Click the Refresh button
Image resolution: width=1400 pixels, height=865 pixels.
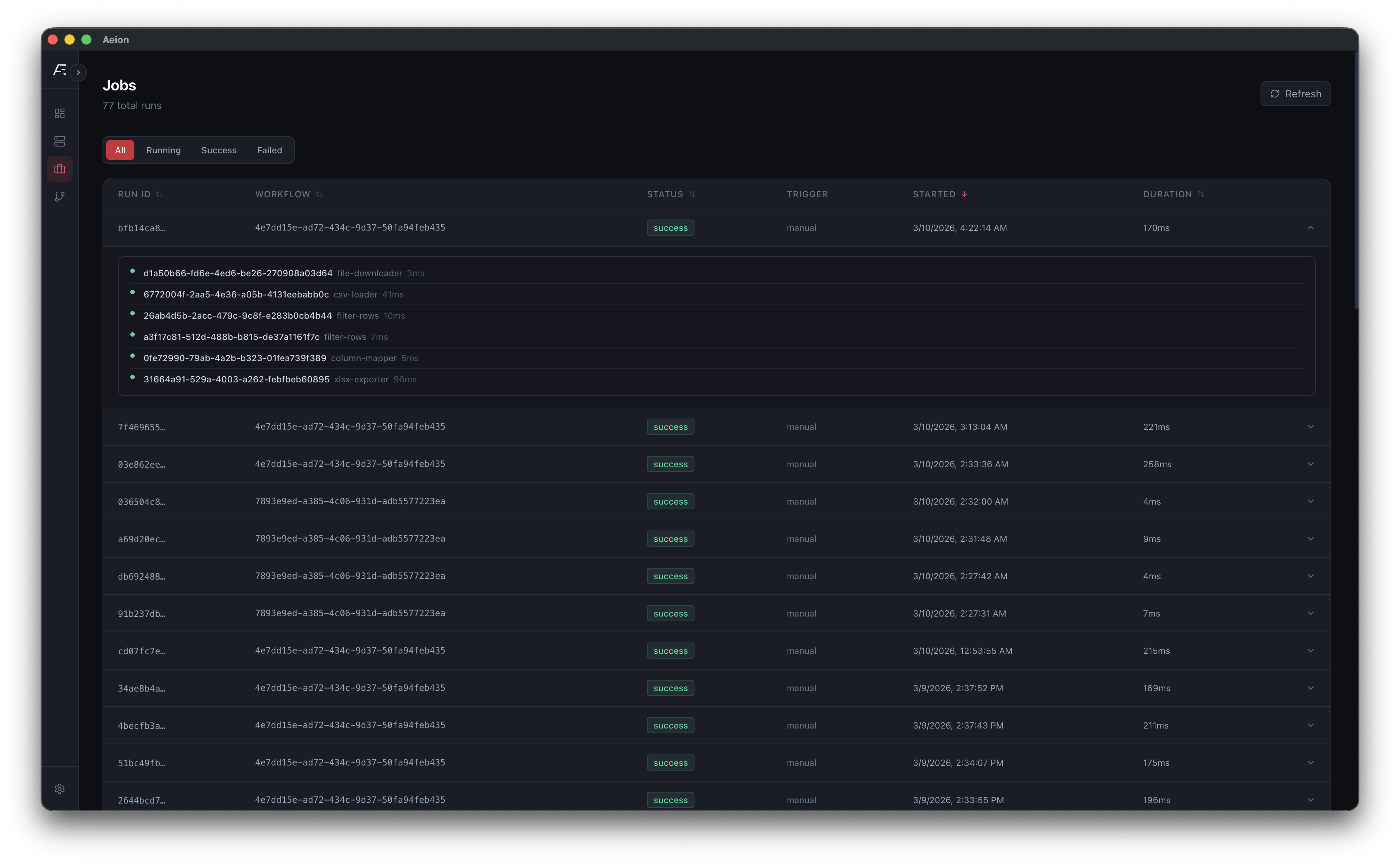point(1295,94)
